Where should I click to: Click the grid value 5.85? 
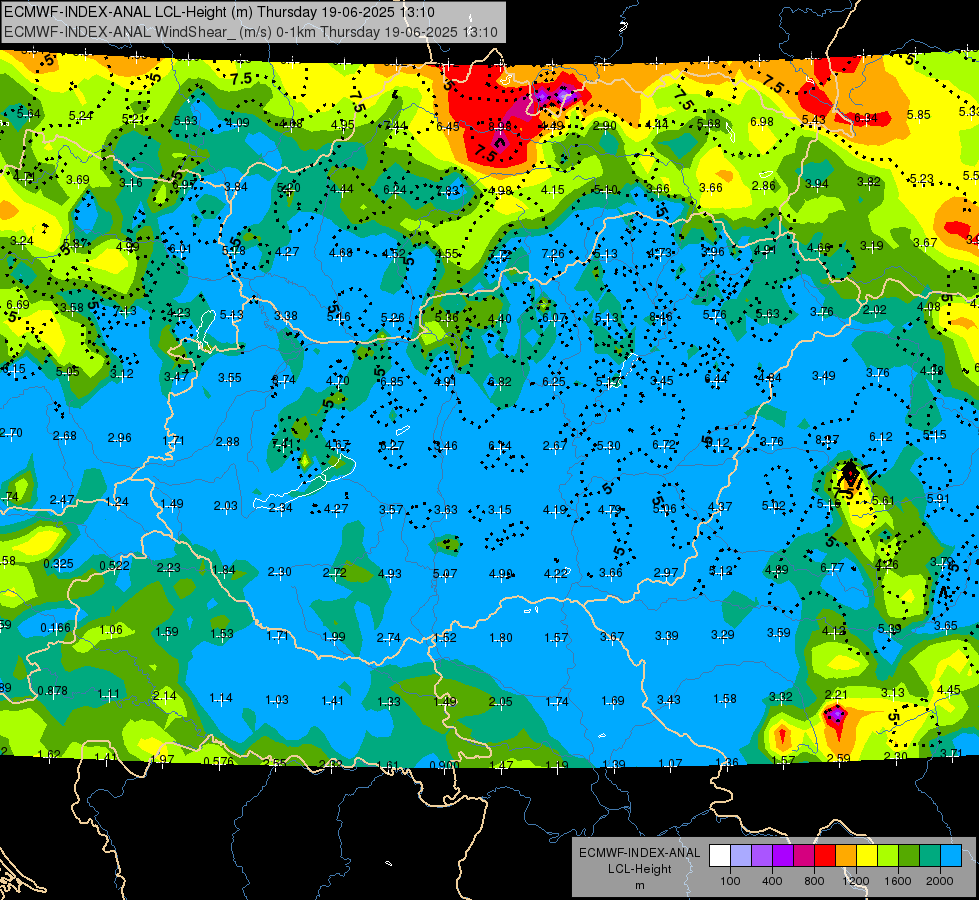pos(918,115)
